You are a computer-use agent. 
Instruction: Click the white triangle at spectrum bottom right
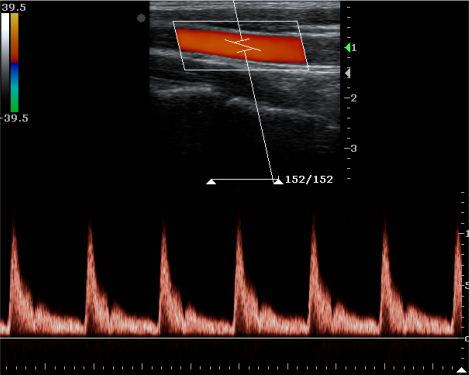[461, 370]
